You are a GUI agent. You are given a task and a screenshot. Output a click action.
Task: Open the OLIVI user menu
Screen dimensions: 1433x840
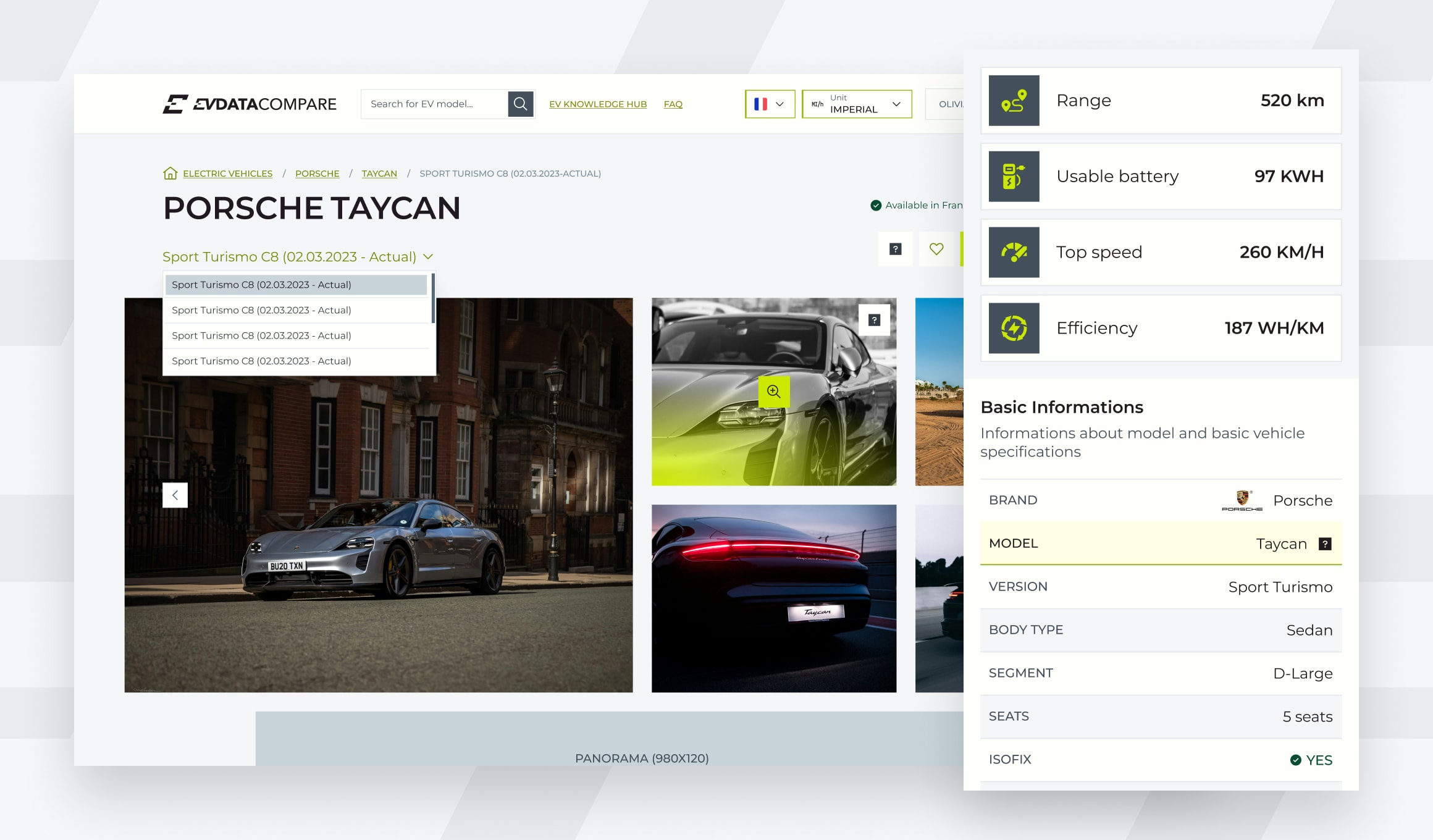pyautogui.click(x=944, y=104)
